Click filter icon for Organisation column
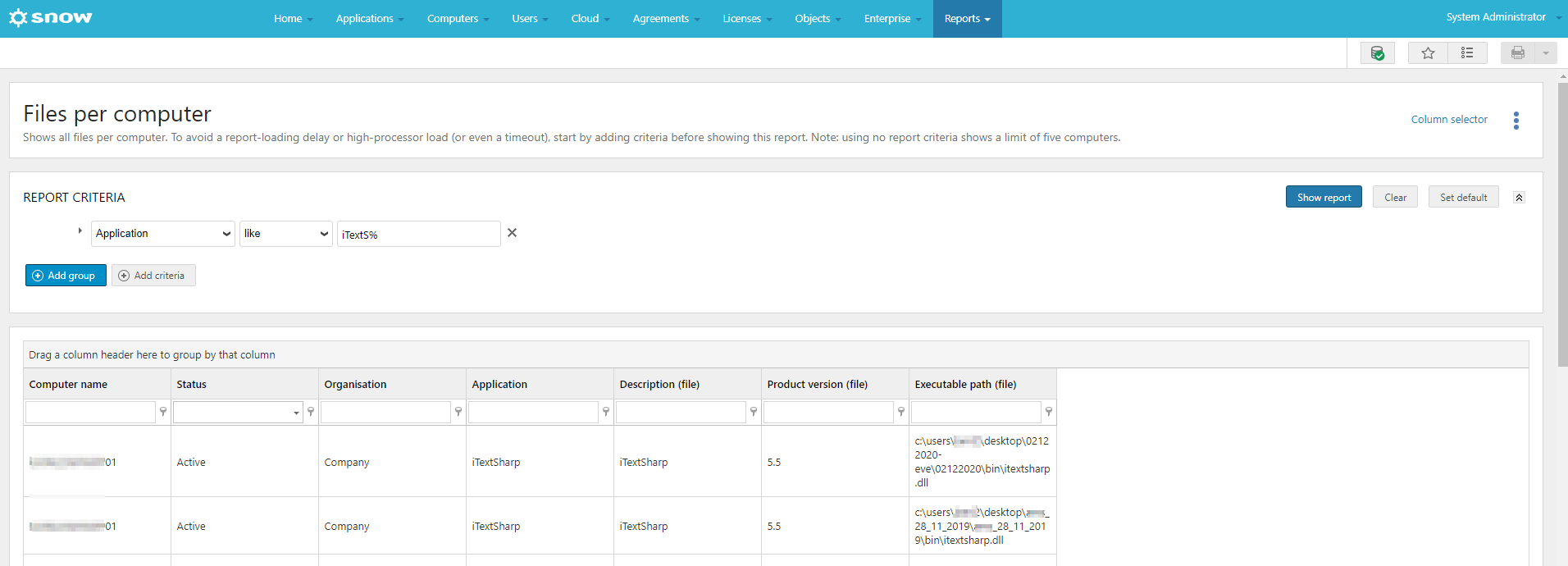This screenshot has width=1568, height=566. tap(458, 412)
